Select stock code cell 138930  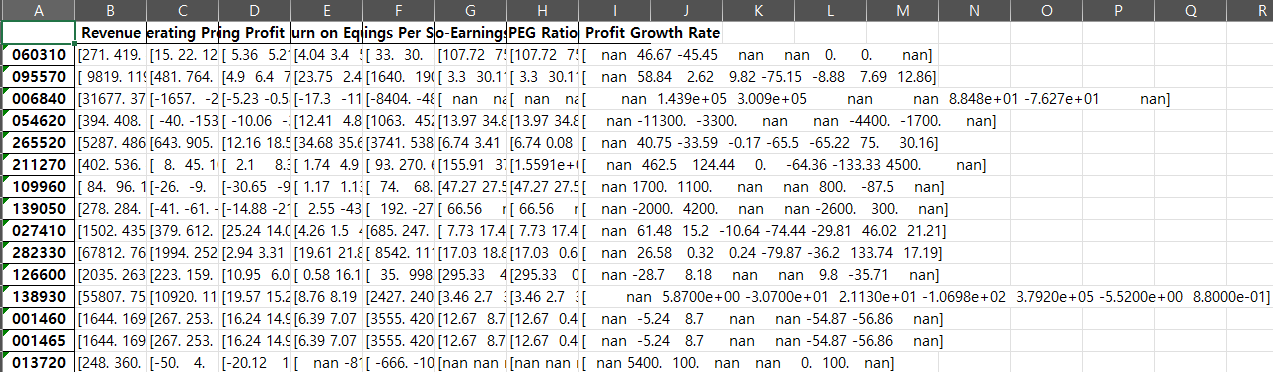(x=38, y=296)
